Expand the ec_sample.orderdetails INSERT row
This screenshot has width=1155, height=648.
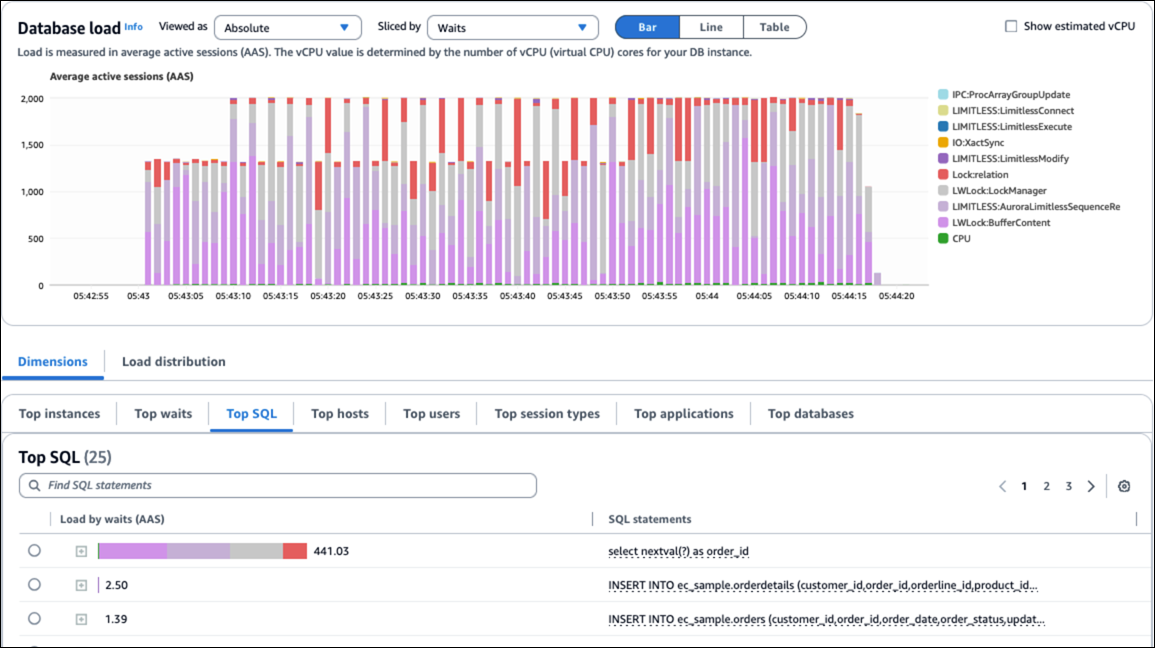80,585
